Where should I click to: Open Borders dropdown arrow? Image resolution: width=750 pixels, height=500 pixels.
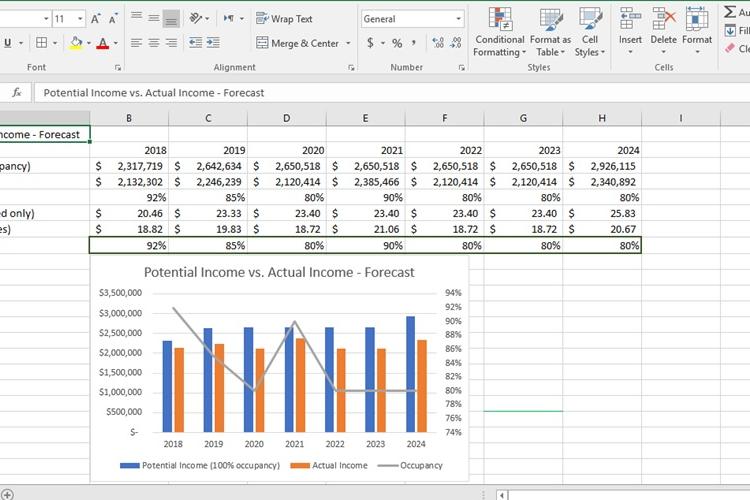(55, 43)
